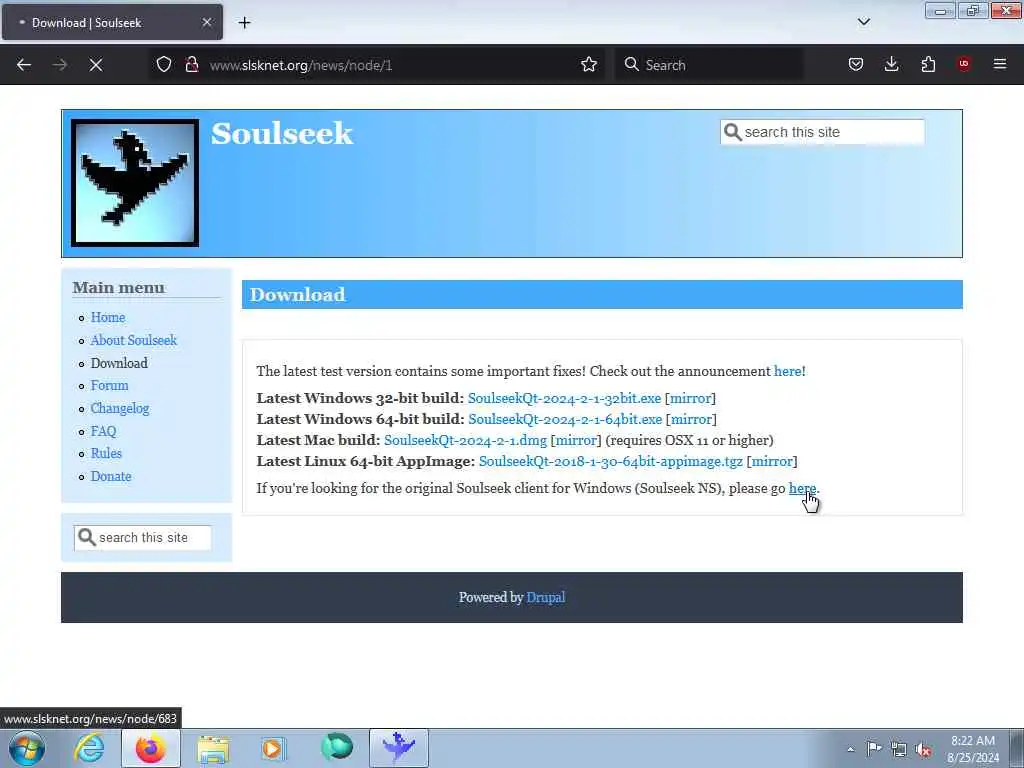Open the announcement here! link
This screenshot has height=768, width=1024.
pos(790,371)
